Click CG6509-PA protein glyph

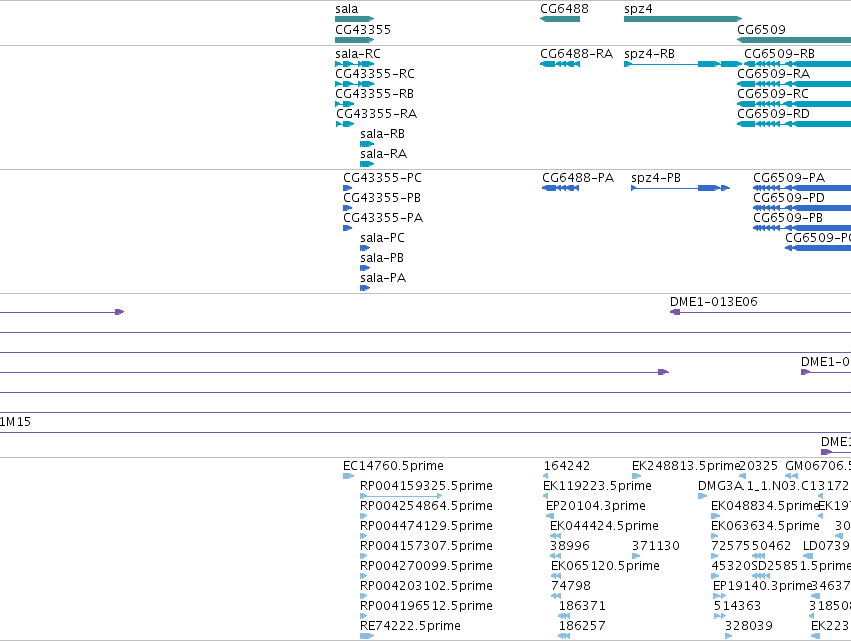coord(802,188)
